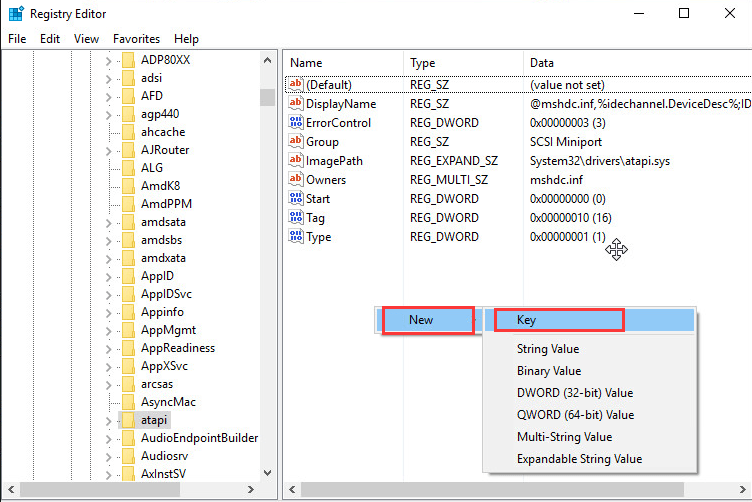
Task: Click the adsi folder icon
Action: 128,78
